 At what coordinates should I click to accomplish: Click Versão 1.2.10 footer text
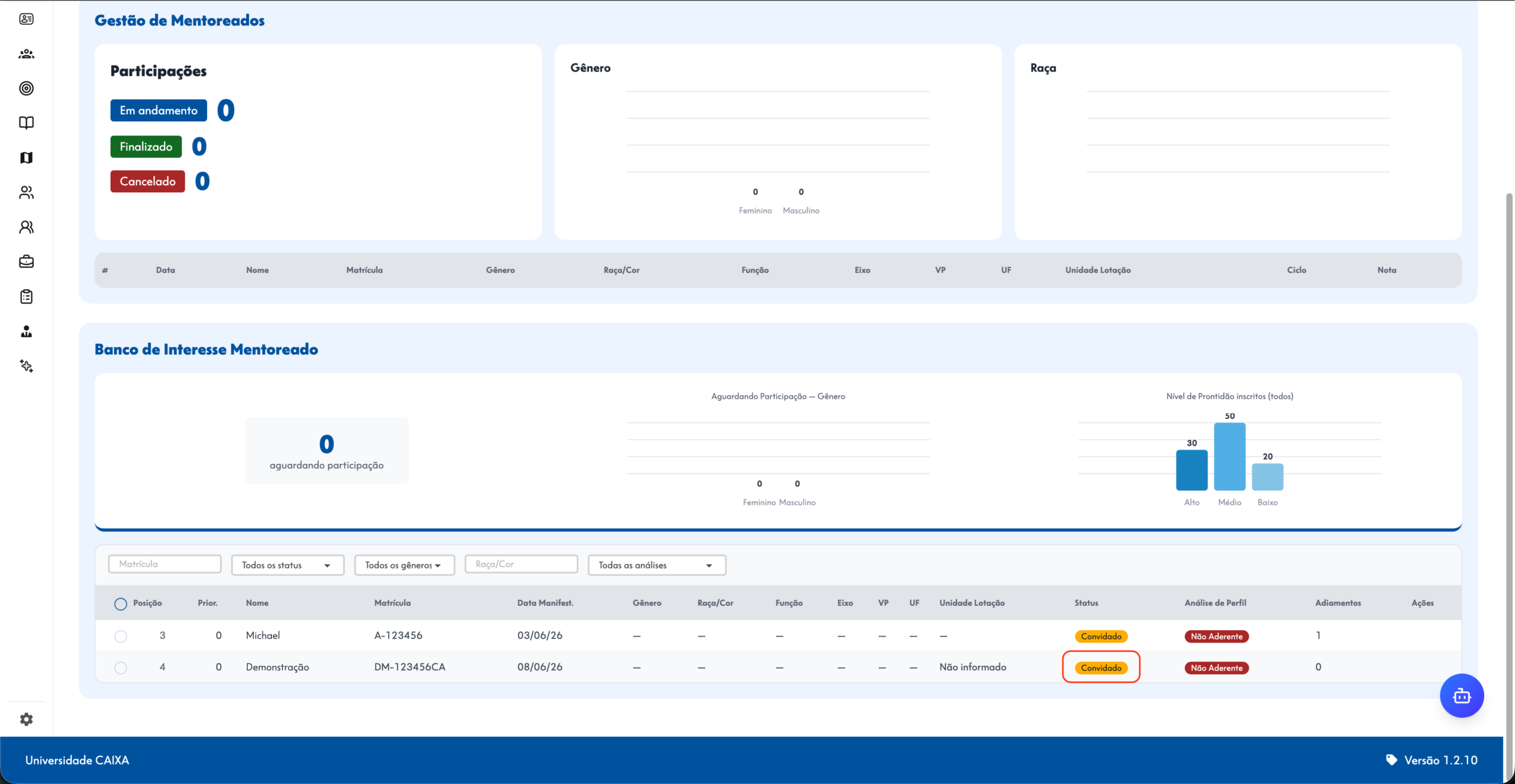tap(1441, 760)
